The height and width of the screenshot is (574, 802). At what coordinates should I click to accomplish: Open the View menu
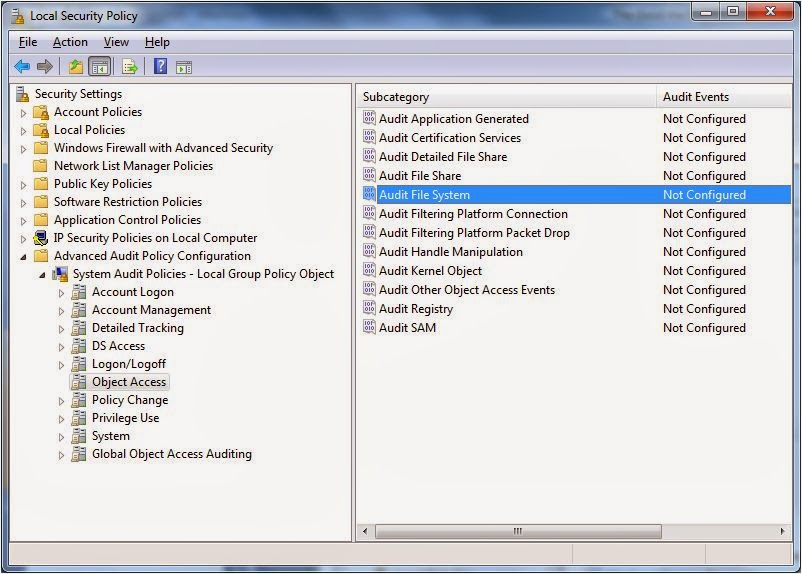coord(116,42)
